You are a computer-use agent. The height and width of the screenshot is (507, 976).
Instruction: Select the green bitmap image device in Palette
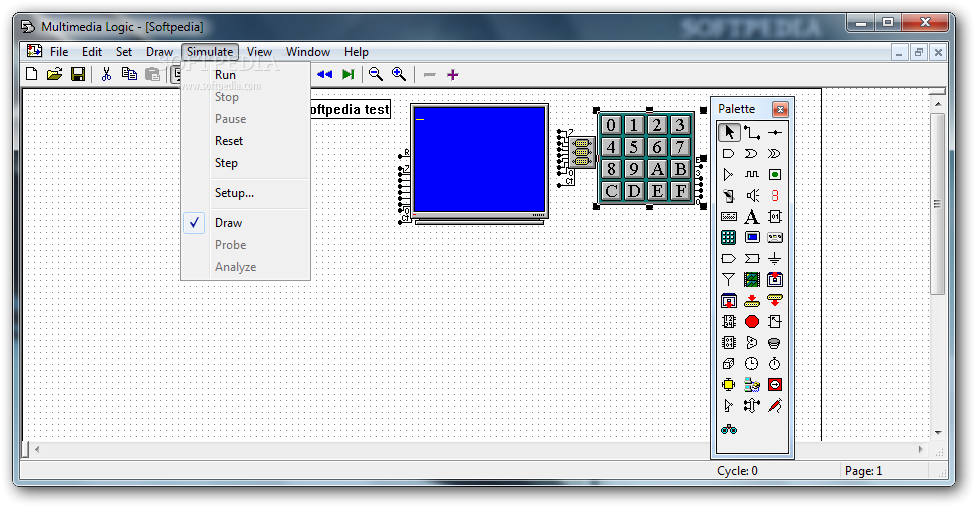(x=752, y=280)
